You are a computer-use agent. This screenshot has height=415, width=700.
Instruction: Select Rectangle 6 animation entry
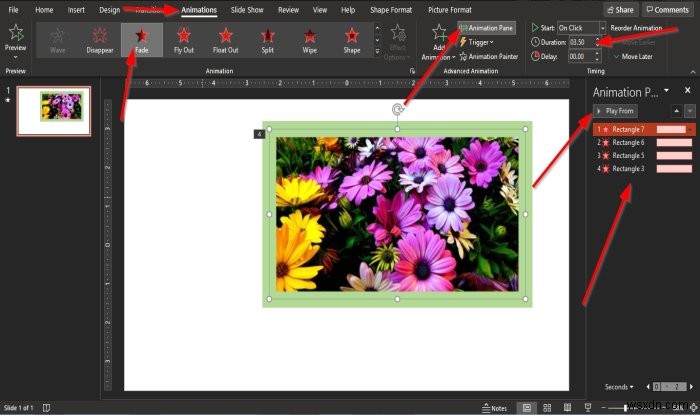click(x=644, y=142)
